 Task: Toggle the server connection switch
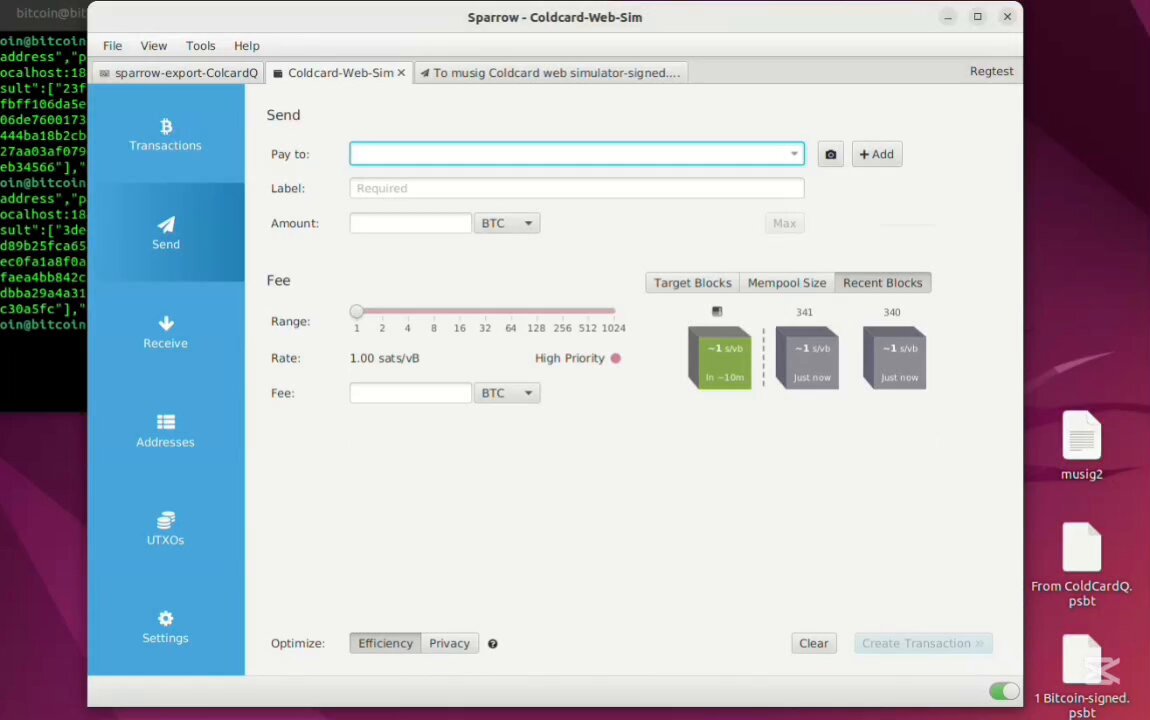point(1003,691)
